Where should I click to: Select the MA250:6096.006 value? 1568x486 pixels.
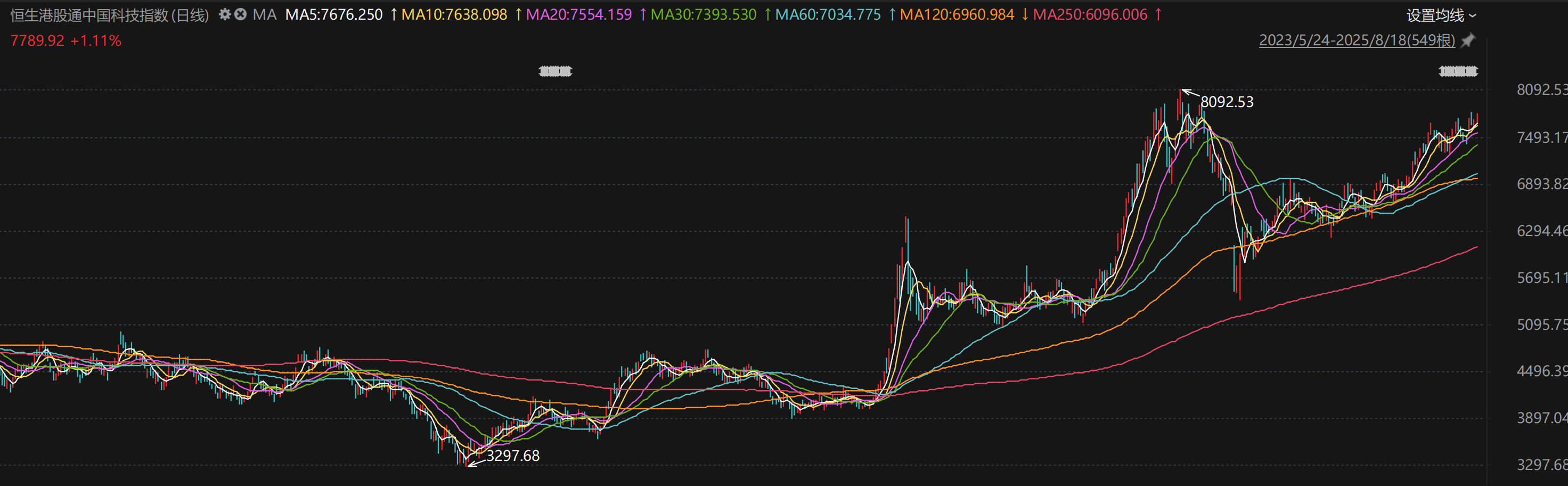pyautogui.click(x=1090, y=14)
